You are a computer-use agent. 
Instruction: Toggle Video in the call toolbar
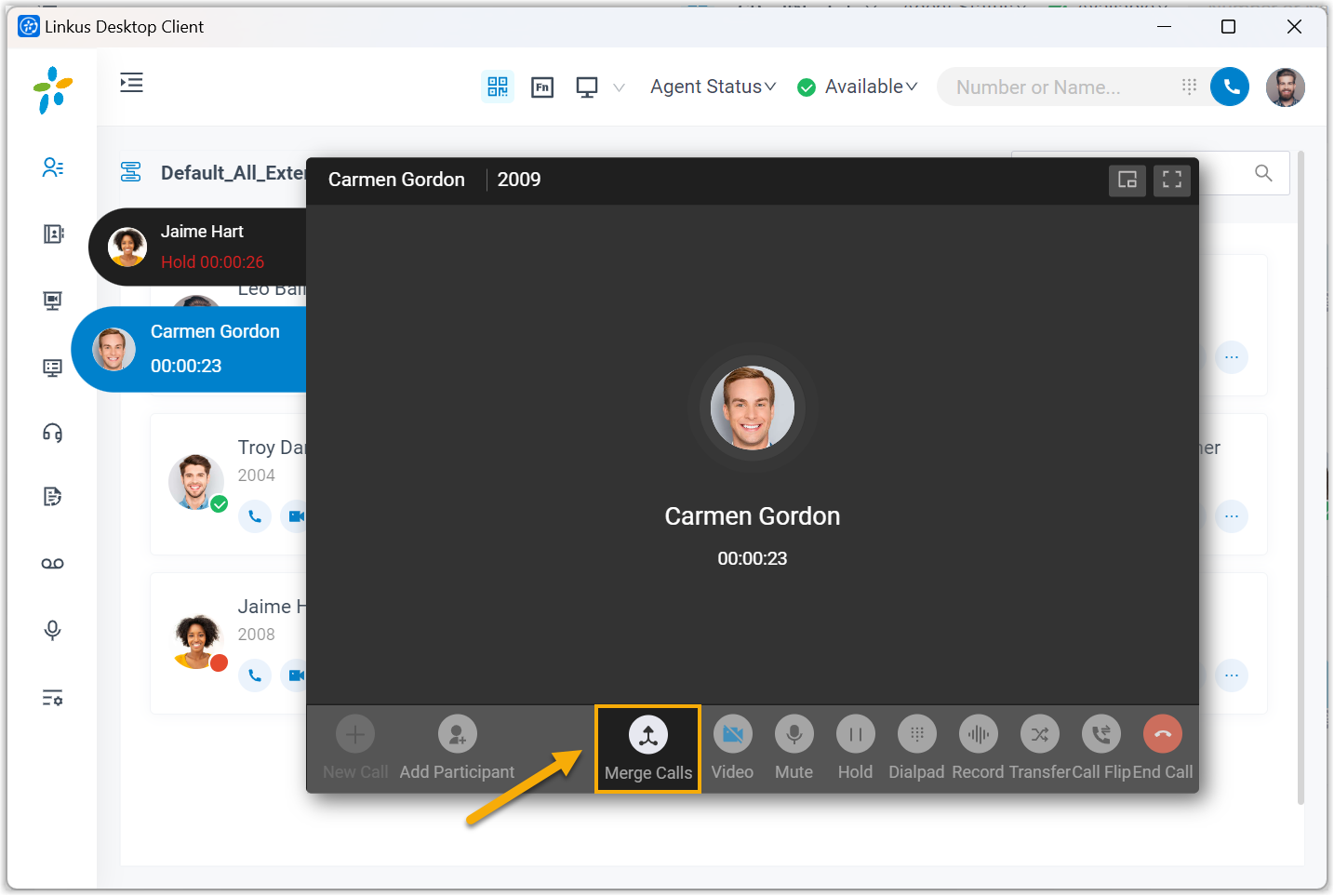pyautogui.click(x=732, y=749)
